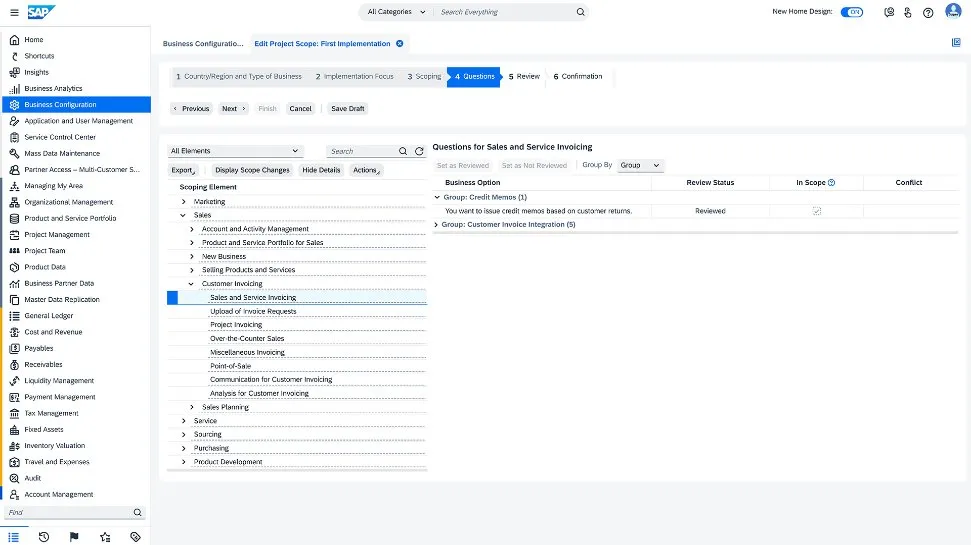
Task: Click the Search Everything input field
Action: (x=505, y=12)
